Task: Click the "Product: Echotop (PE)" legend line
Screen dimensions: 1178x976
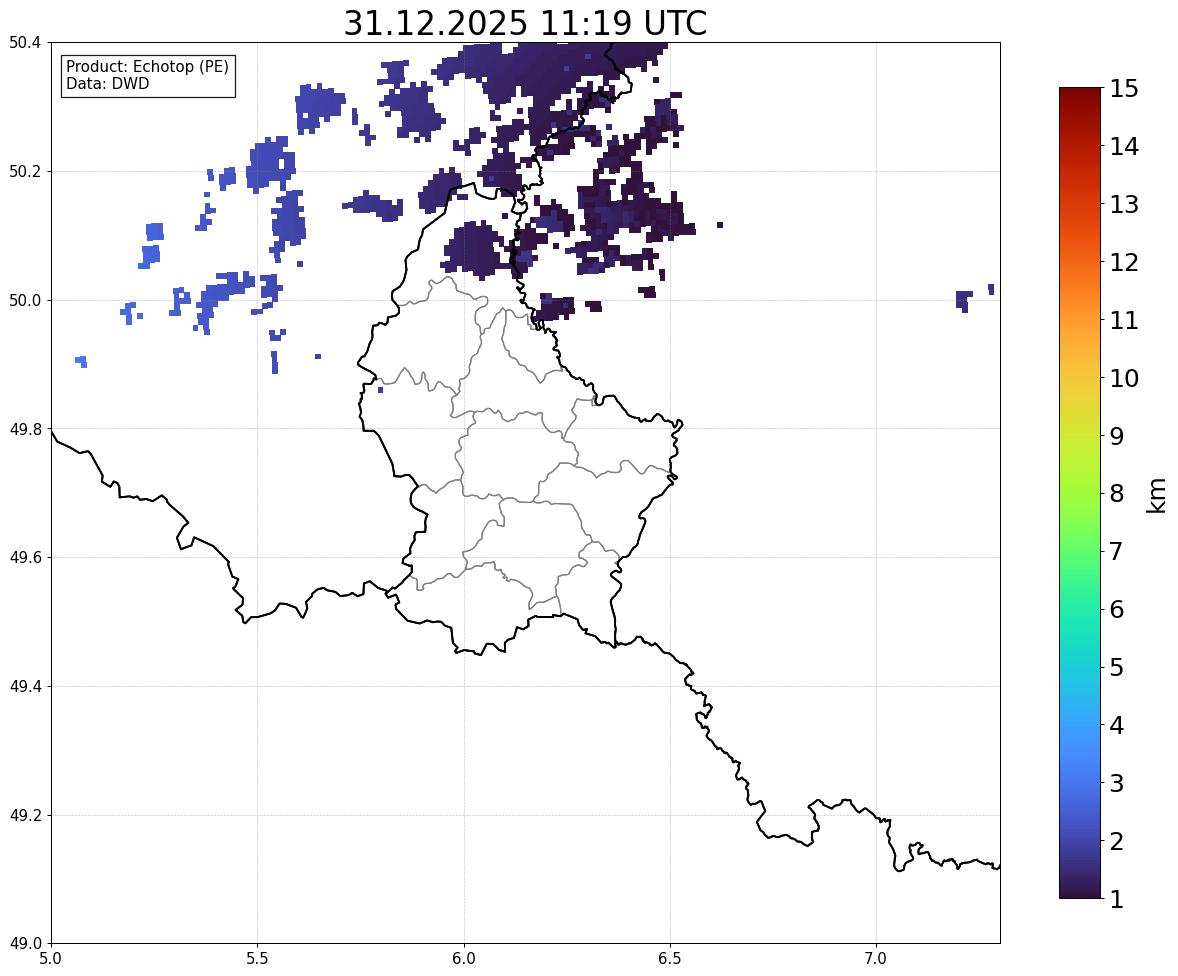Action: 147,67
